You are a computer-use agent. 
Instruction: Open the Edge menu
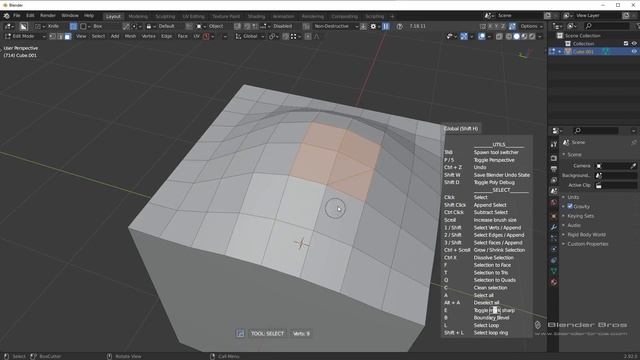coord(167,36)
